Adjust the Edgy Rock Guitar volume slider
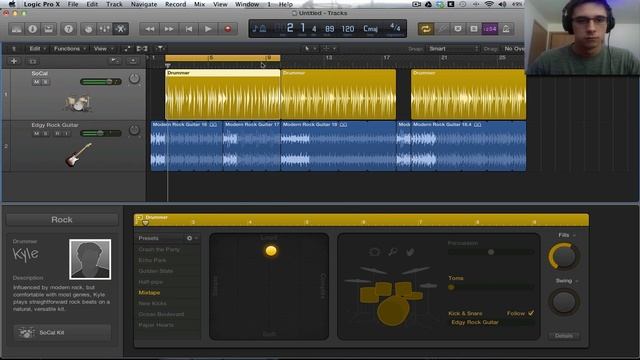Screen dimensions: 640x360 pyautogui.click(x=101, y=133)
